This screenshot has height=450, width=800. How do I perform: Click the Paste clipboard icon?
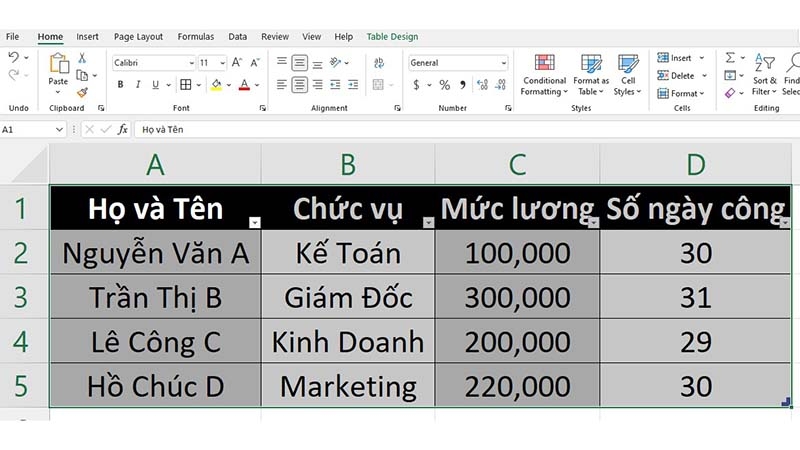click(x=59, y=63)
